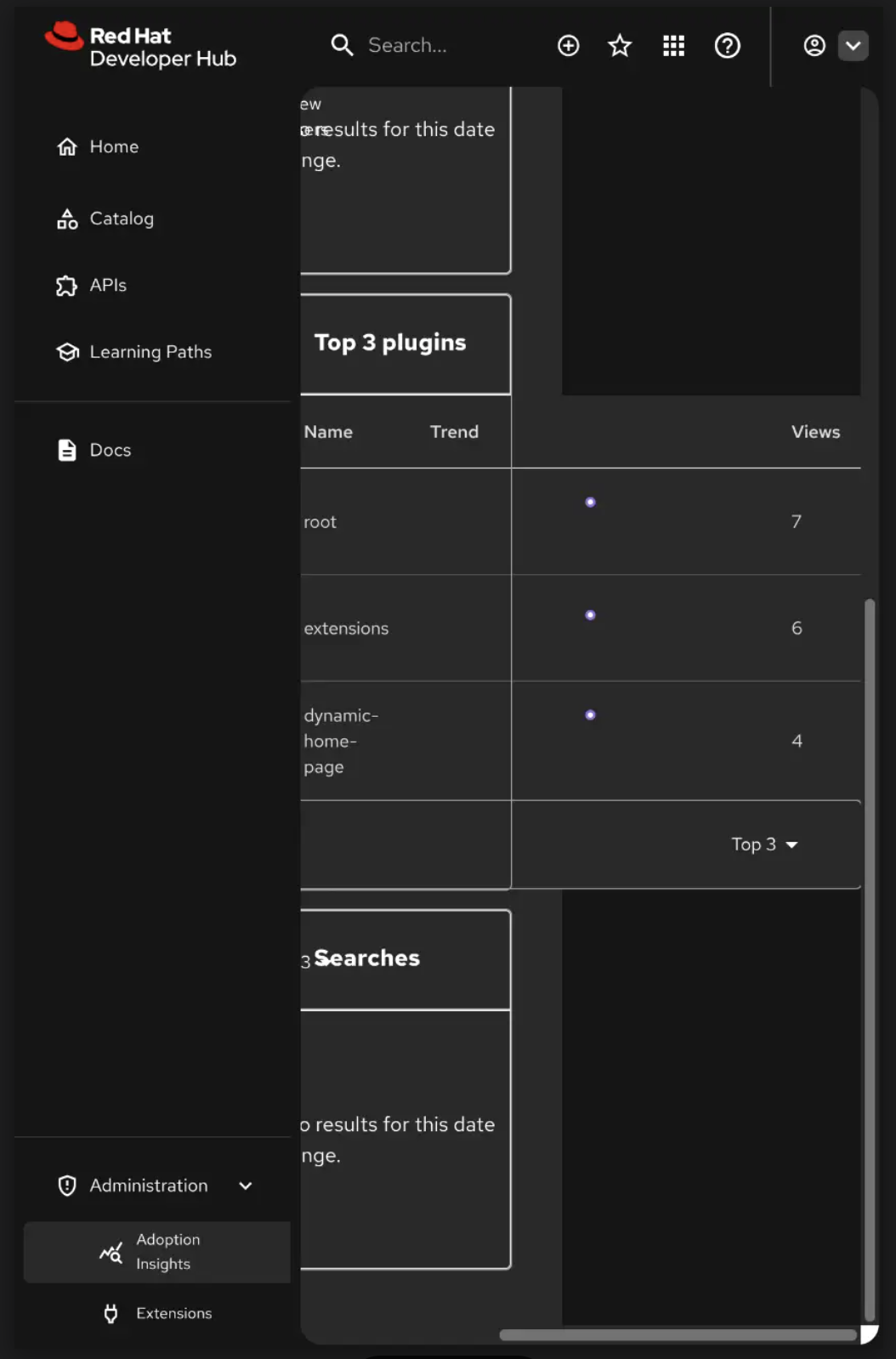This screenshot has height=1359, width=896.
Task: Click the search magnifier icon
Action: point(342,45)
